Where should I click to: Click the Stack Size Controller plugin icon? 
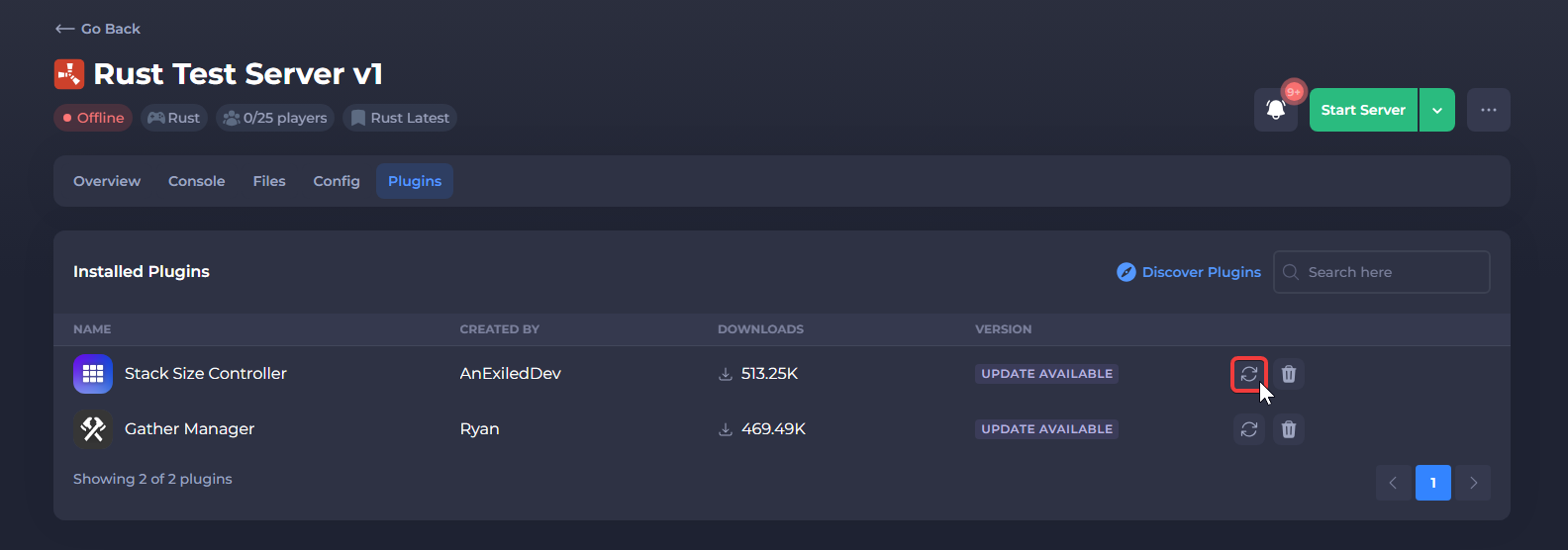pos(93,374)
